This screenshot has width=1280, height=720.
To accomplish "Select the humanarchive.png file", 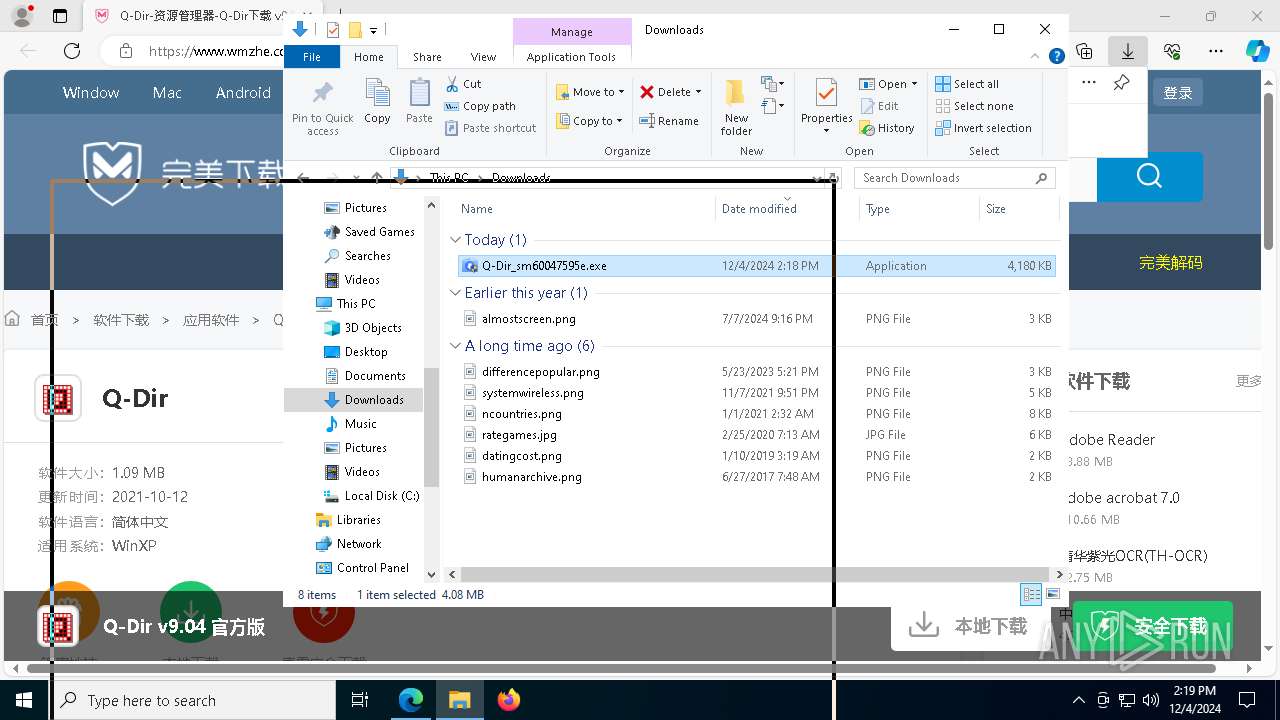I will 756,477.
